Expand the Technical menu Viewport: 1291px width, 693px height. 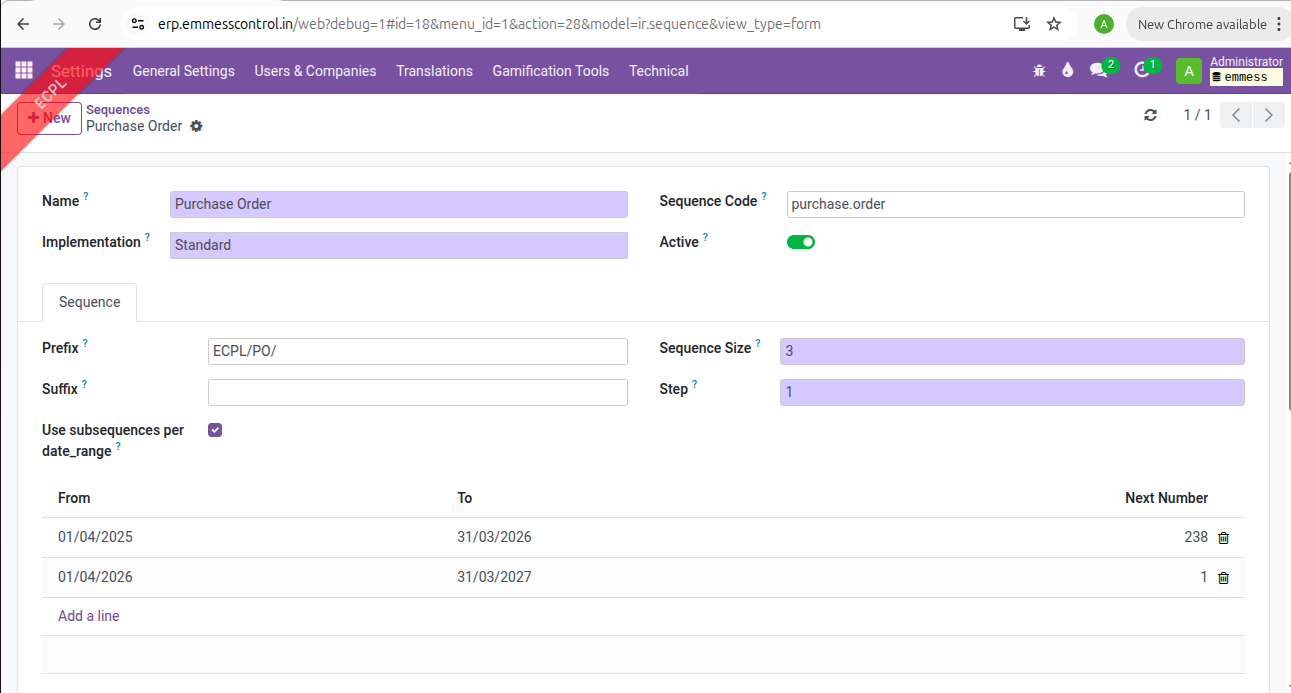tap(658, 71)
